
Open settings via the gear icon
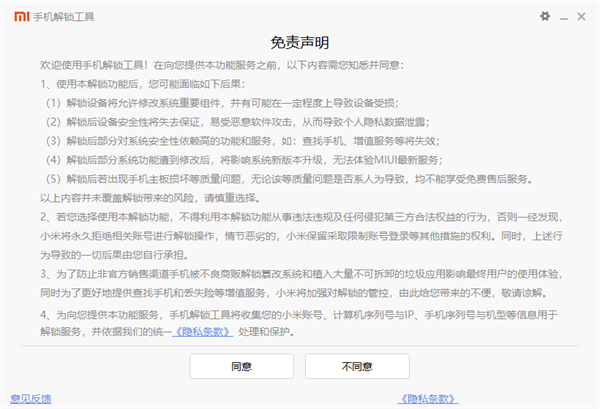545,16
